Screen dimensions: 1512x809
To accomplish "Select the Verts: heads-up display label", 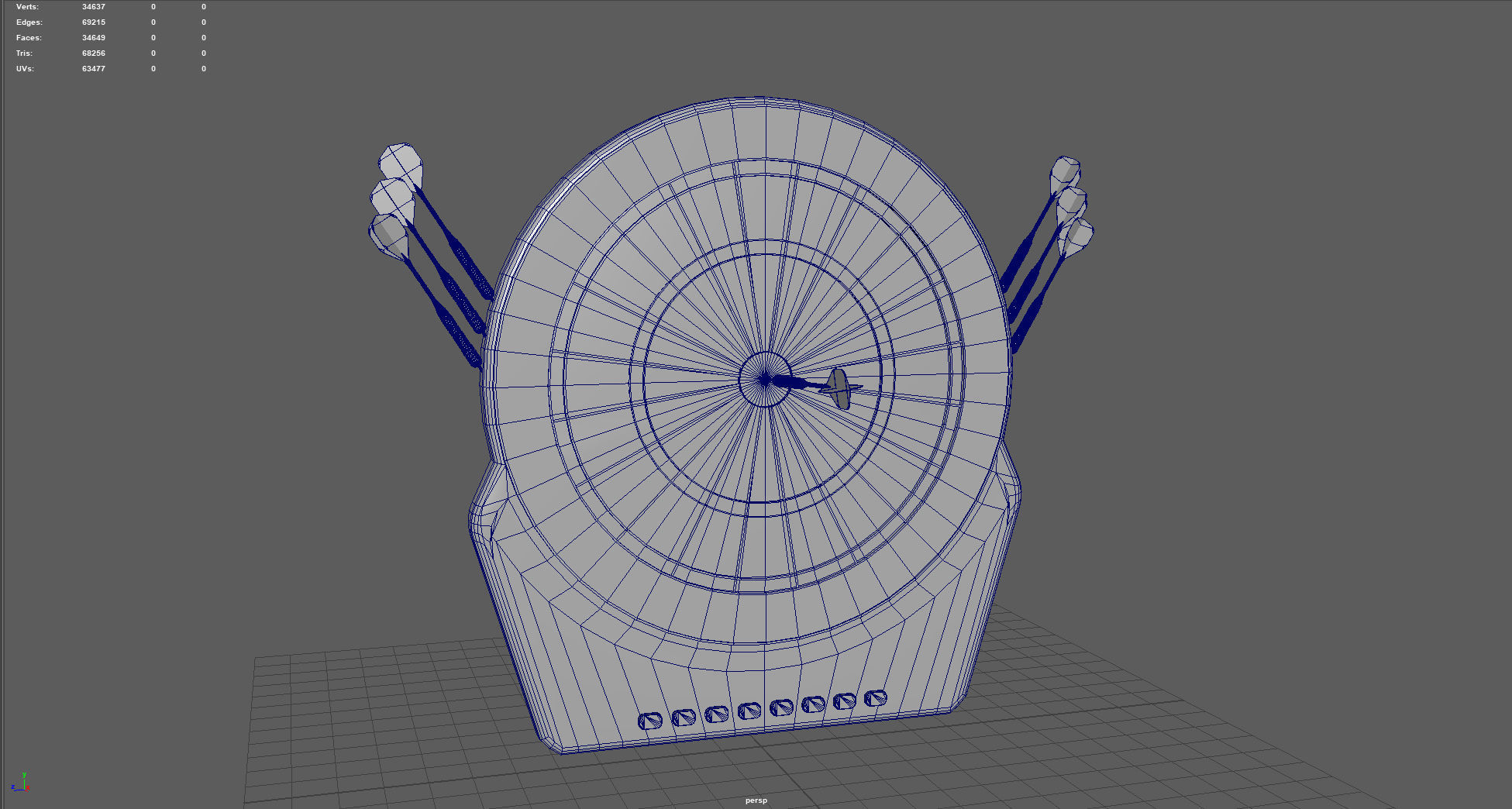I will pos(27,6).
